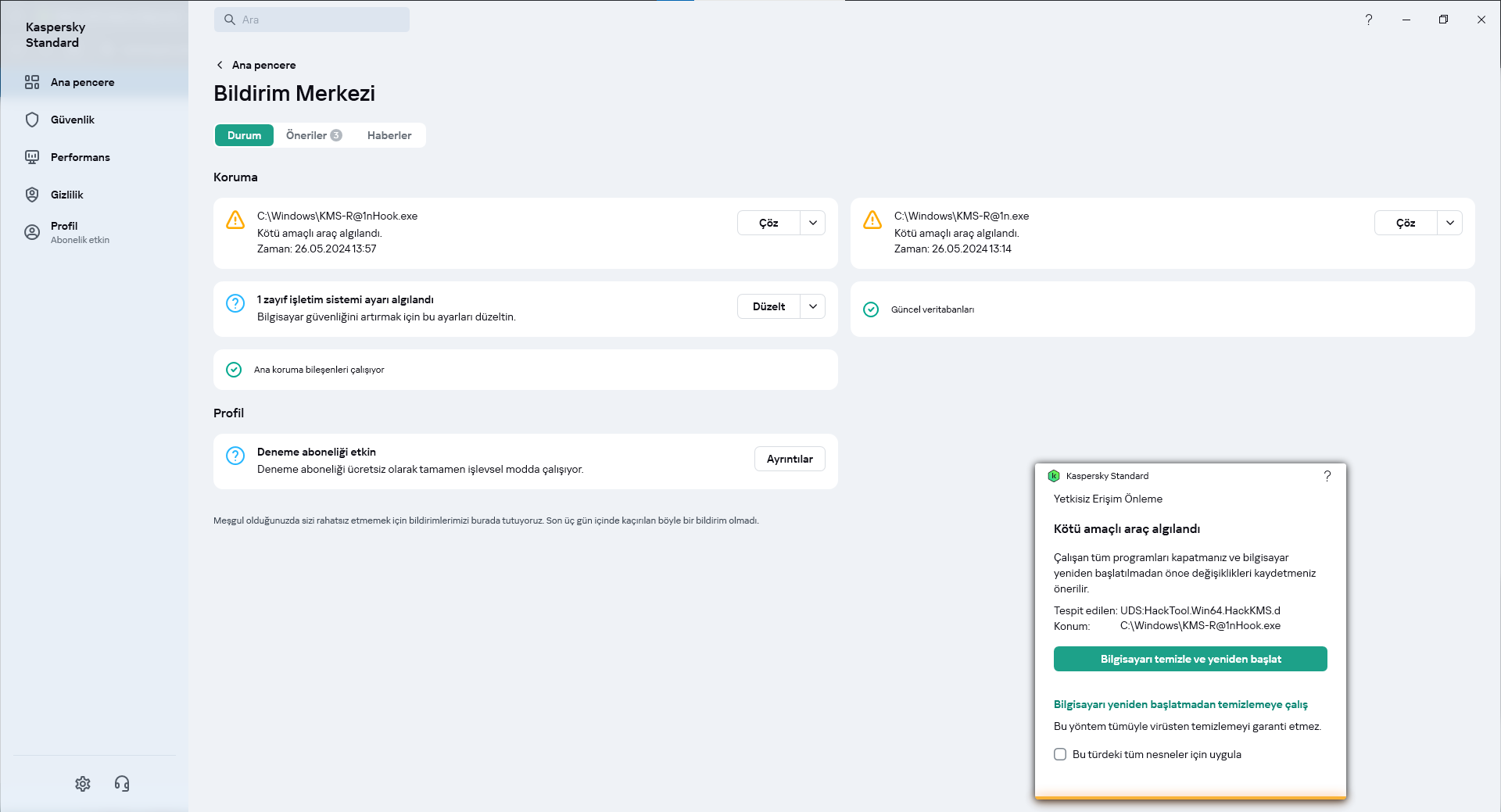This screenshot has width=1501, height=812.
Task: Switch to the Öneriler tab
Action: click(x=313, y=135)
